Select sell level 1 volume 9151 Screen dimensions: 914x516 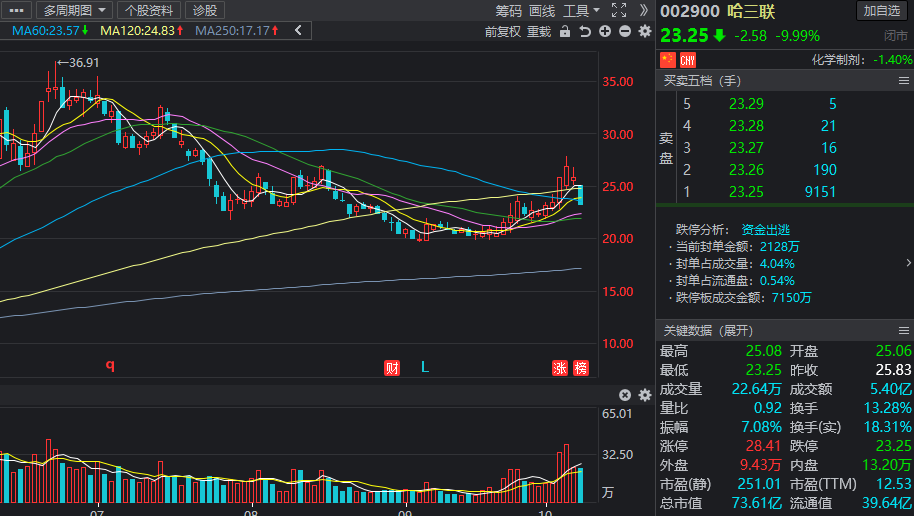(820, 192)
